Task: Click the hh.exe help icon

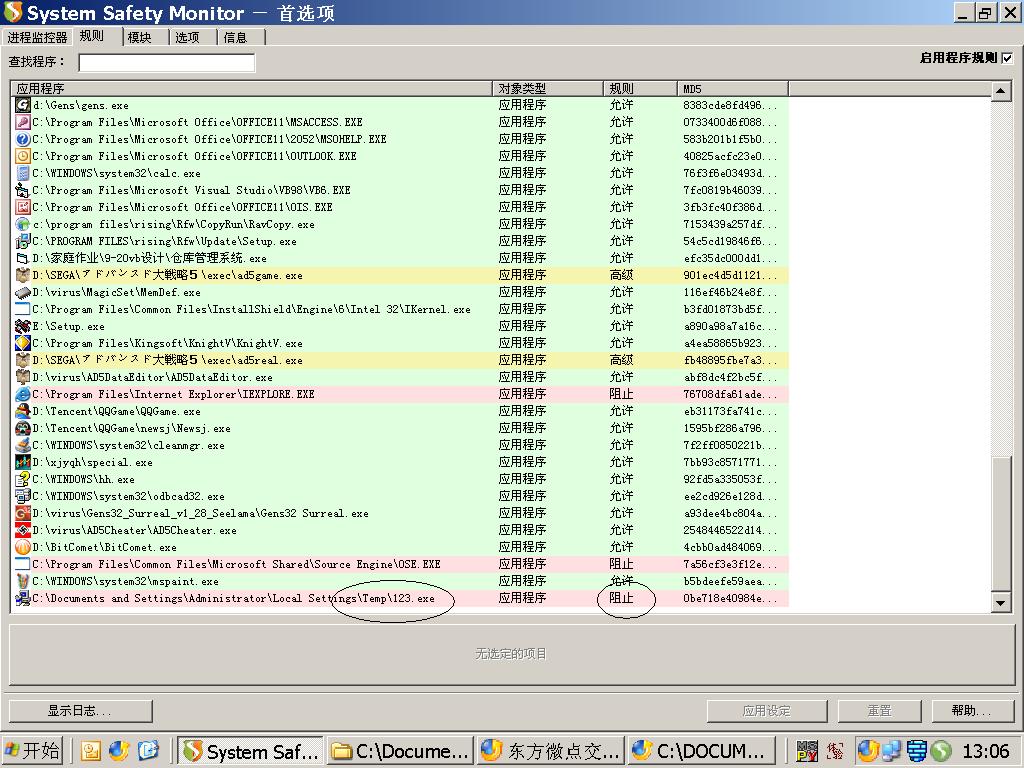Action: point(23,479)
